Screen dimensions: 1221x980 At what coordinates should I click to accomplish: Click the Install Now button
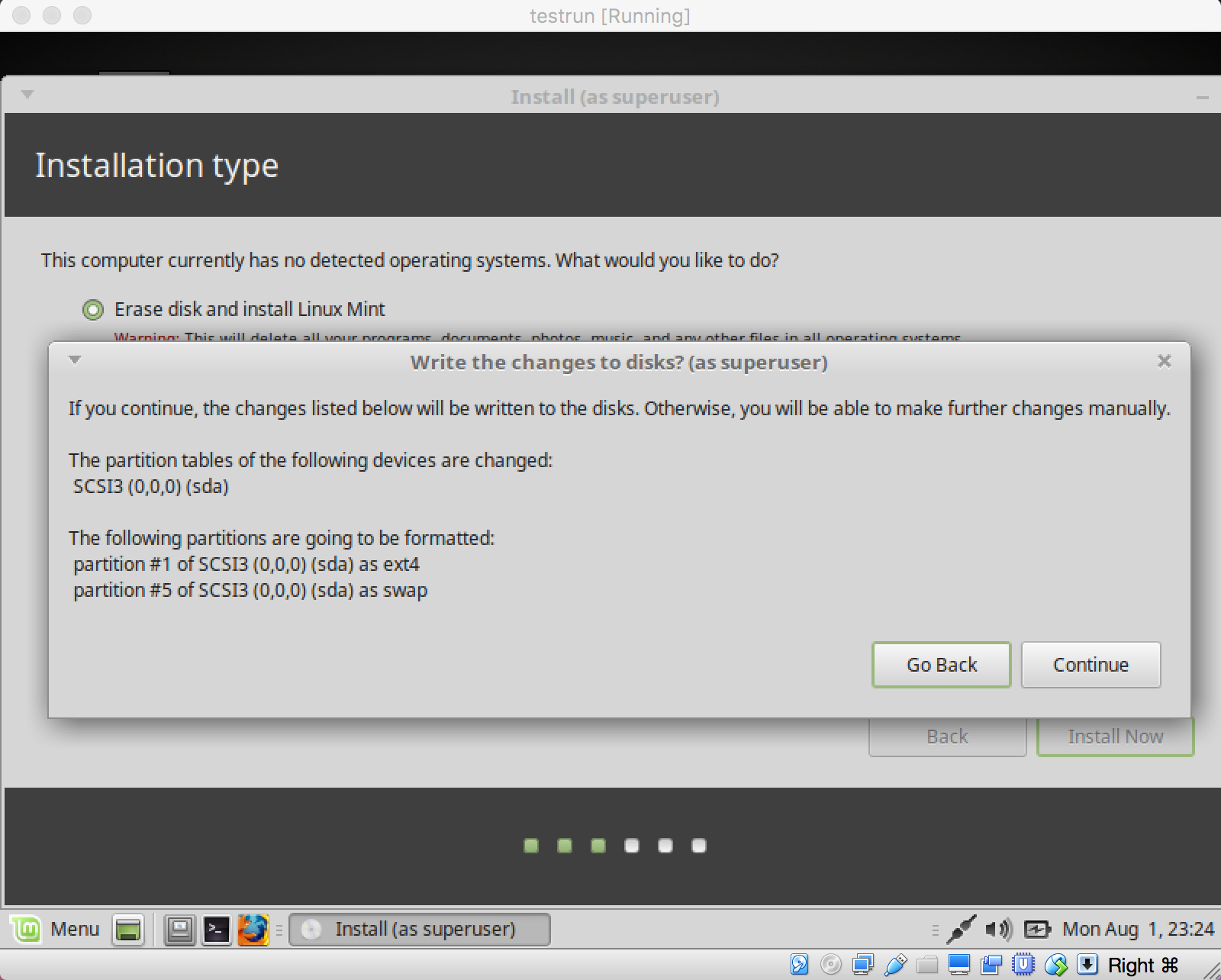[x=1115, y=737]
